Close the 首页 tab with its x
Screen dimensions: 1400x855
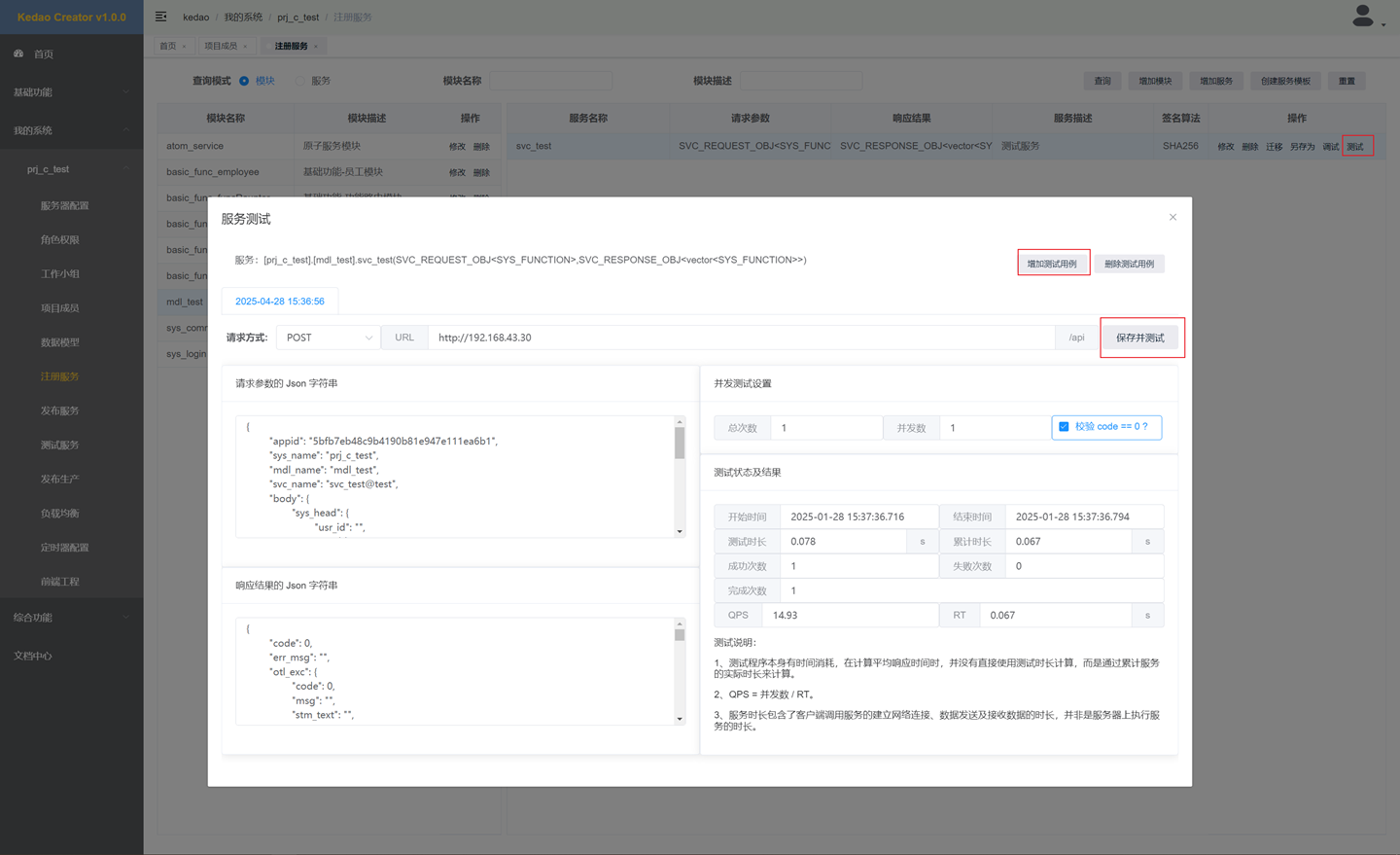pos(184,47)
